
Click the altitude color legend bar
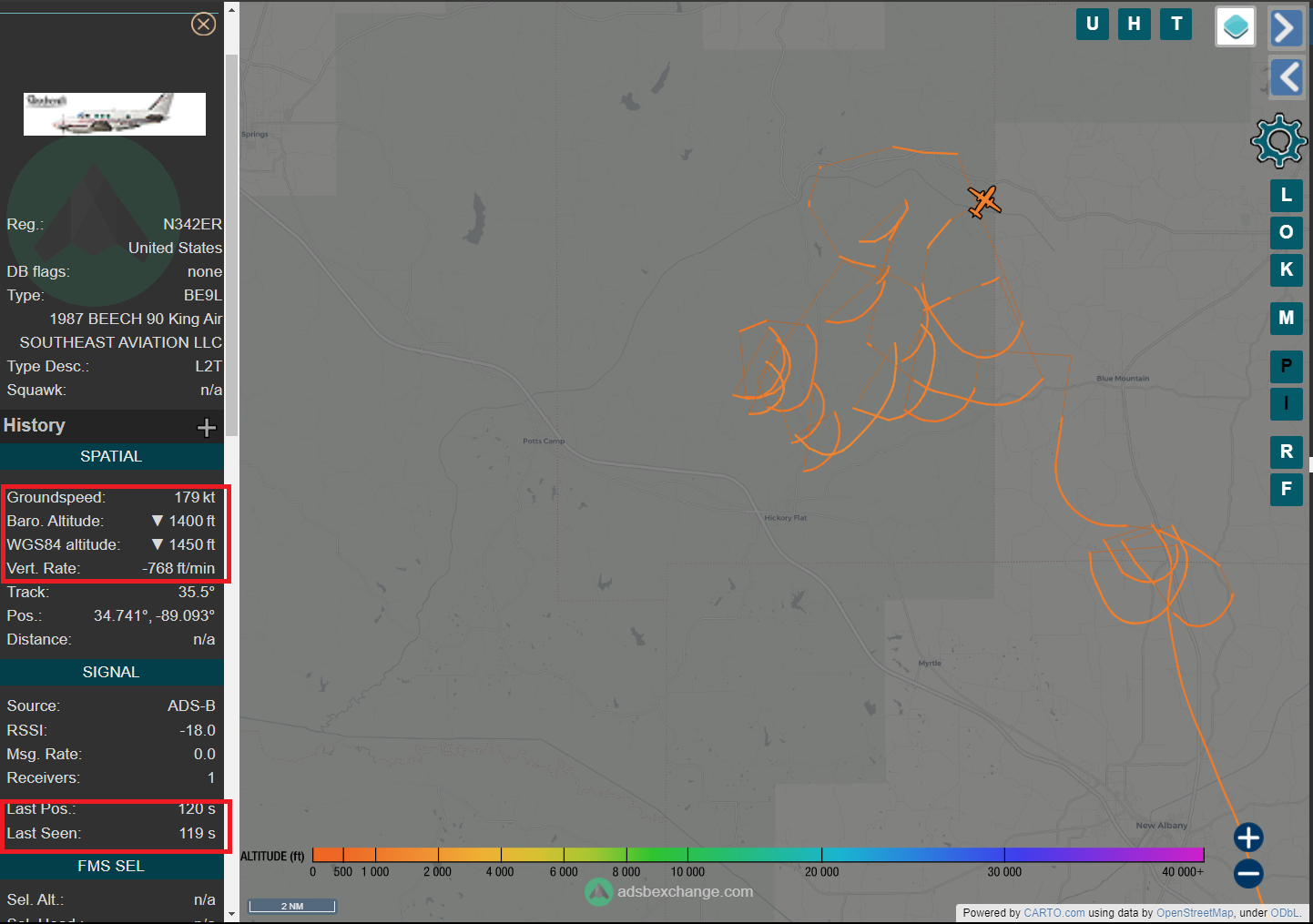758,855
